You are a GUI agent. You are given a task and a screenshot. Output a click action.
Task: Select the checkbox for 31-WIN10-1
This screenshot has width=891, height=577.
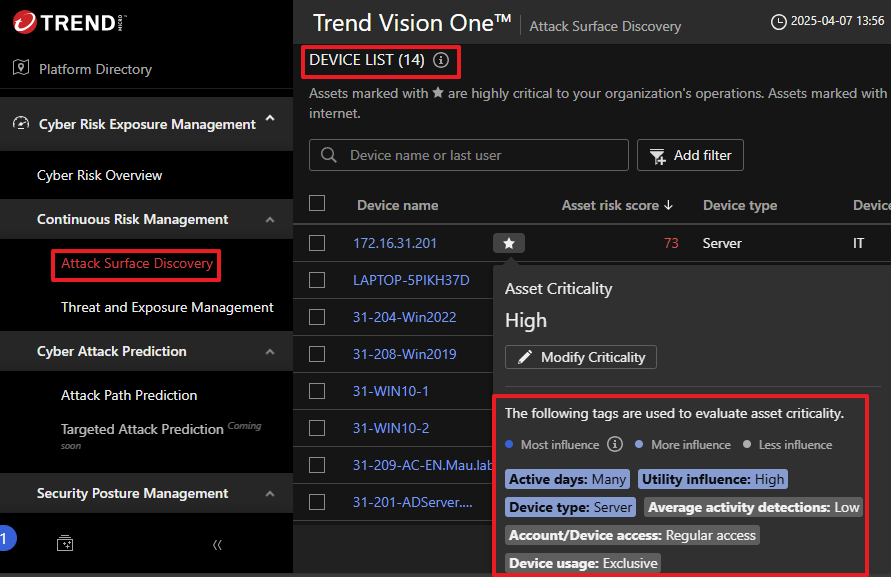(x=317, y=391)
